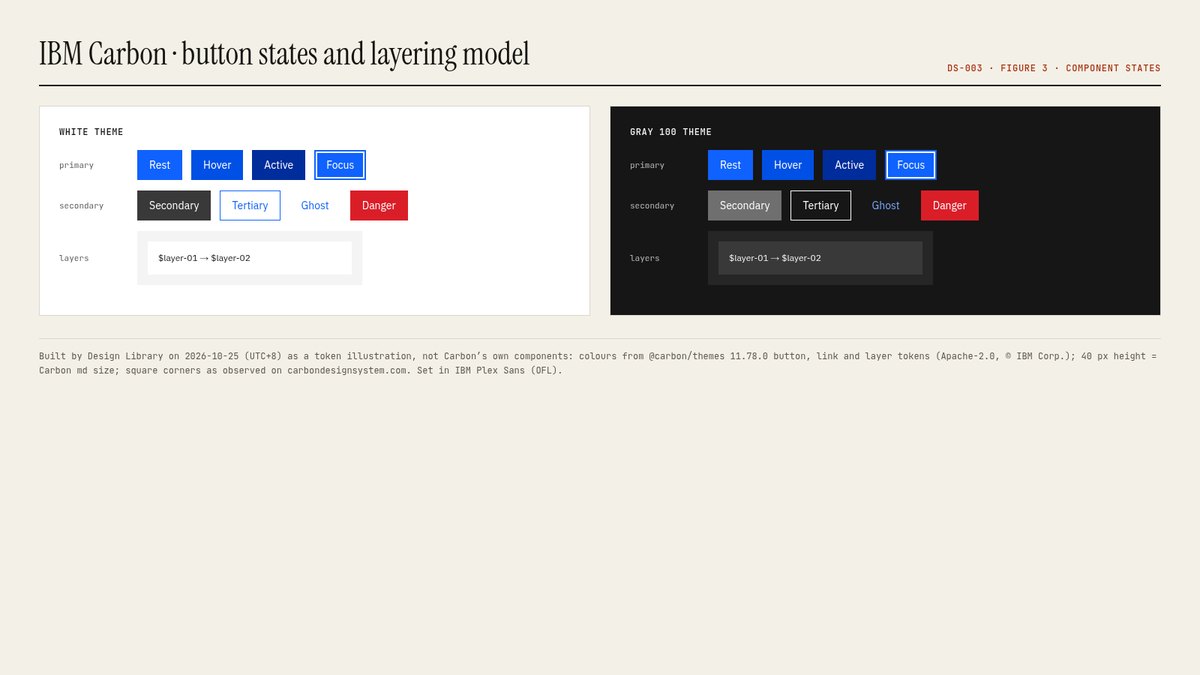The image size is (1200, 675).
Task: Select the "secondary" row label in White theme
Action: pos(82,206)
